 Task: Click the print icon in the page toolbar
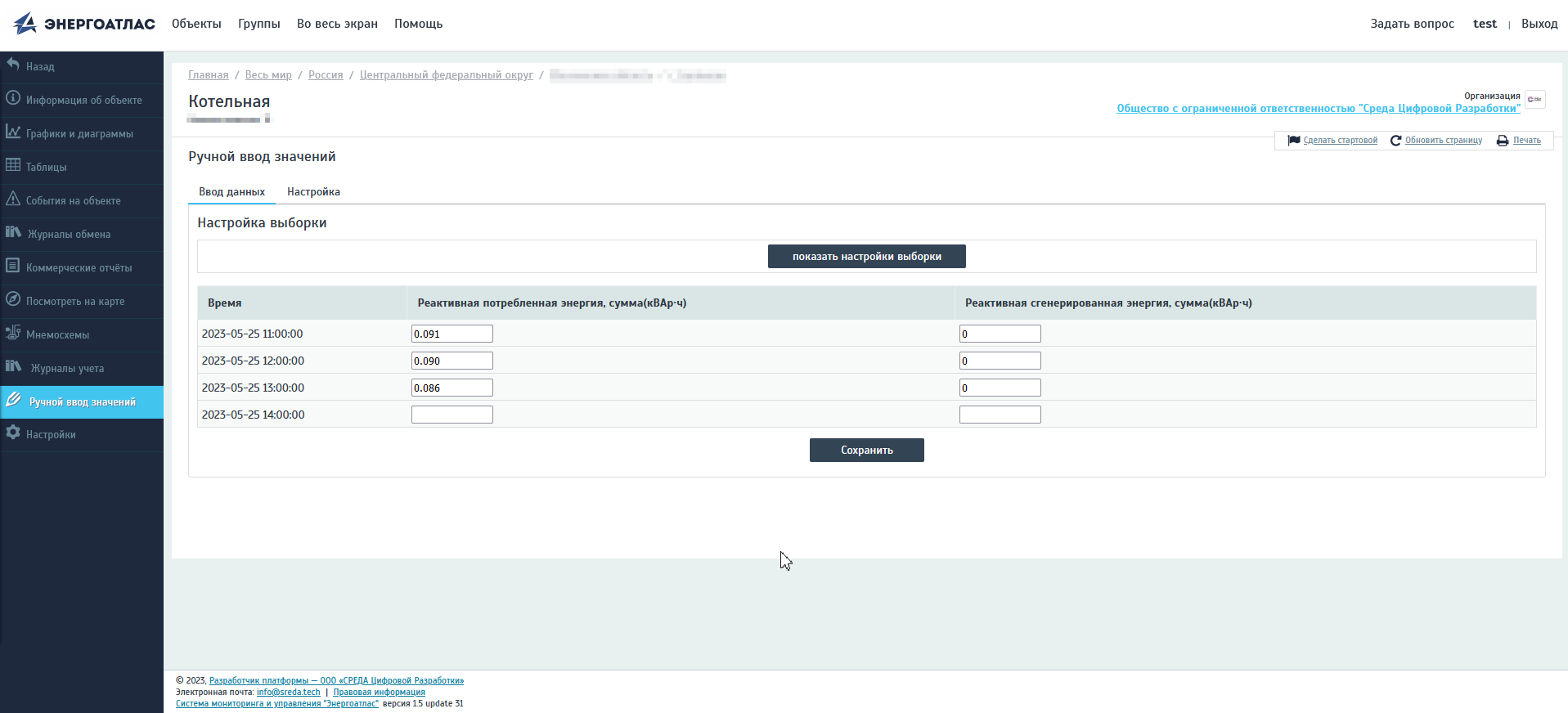(1503, 141)
